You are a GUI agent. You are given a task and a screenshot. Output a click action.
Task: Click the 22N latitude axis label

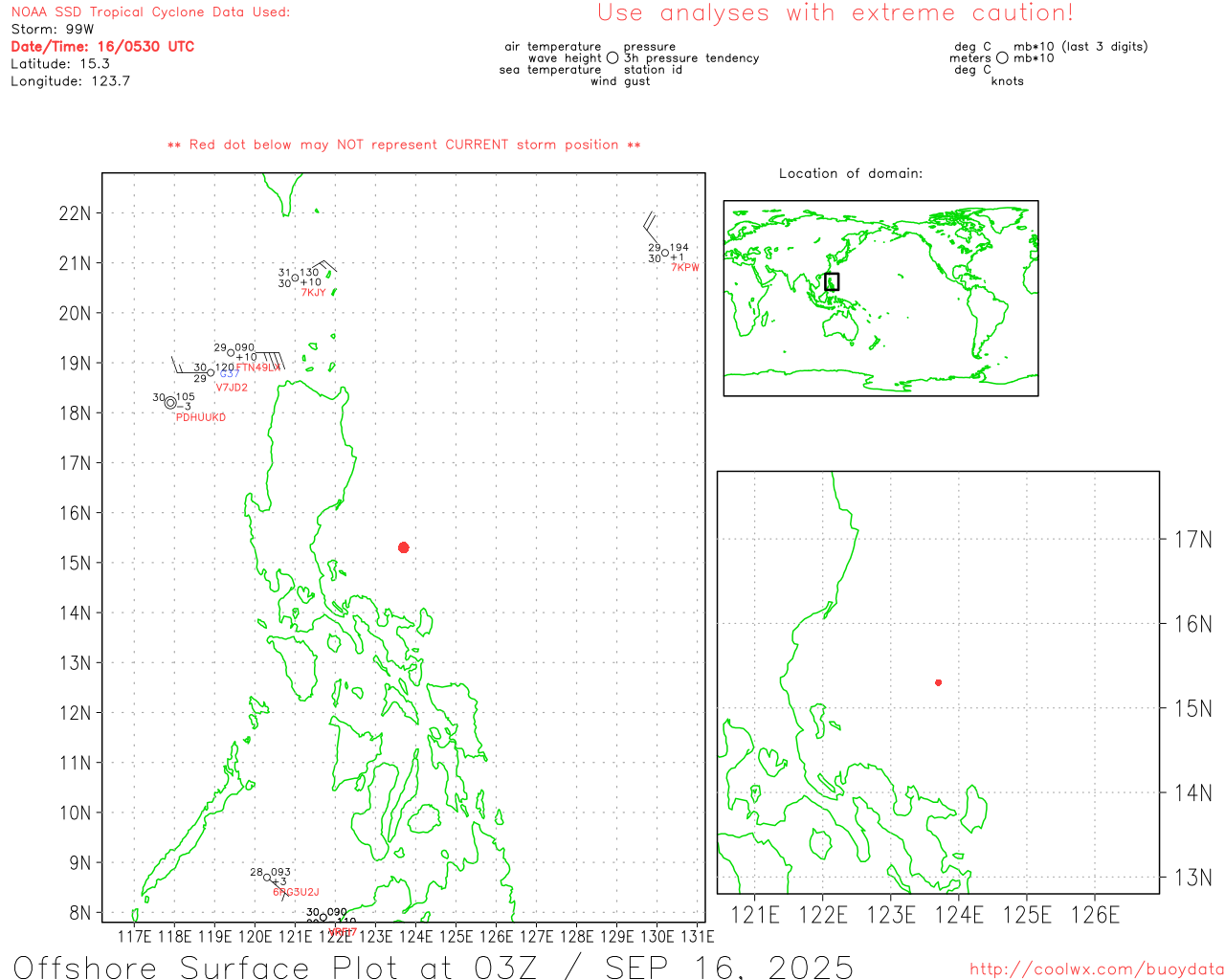click(75, 213)
